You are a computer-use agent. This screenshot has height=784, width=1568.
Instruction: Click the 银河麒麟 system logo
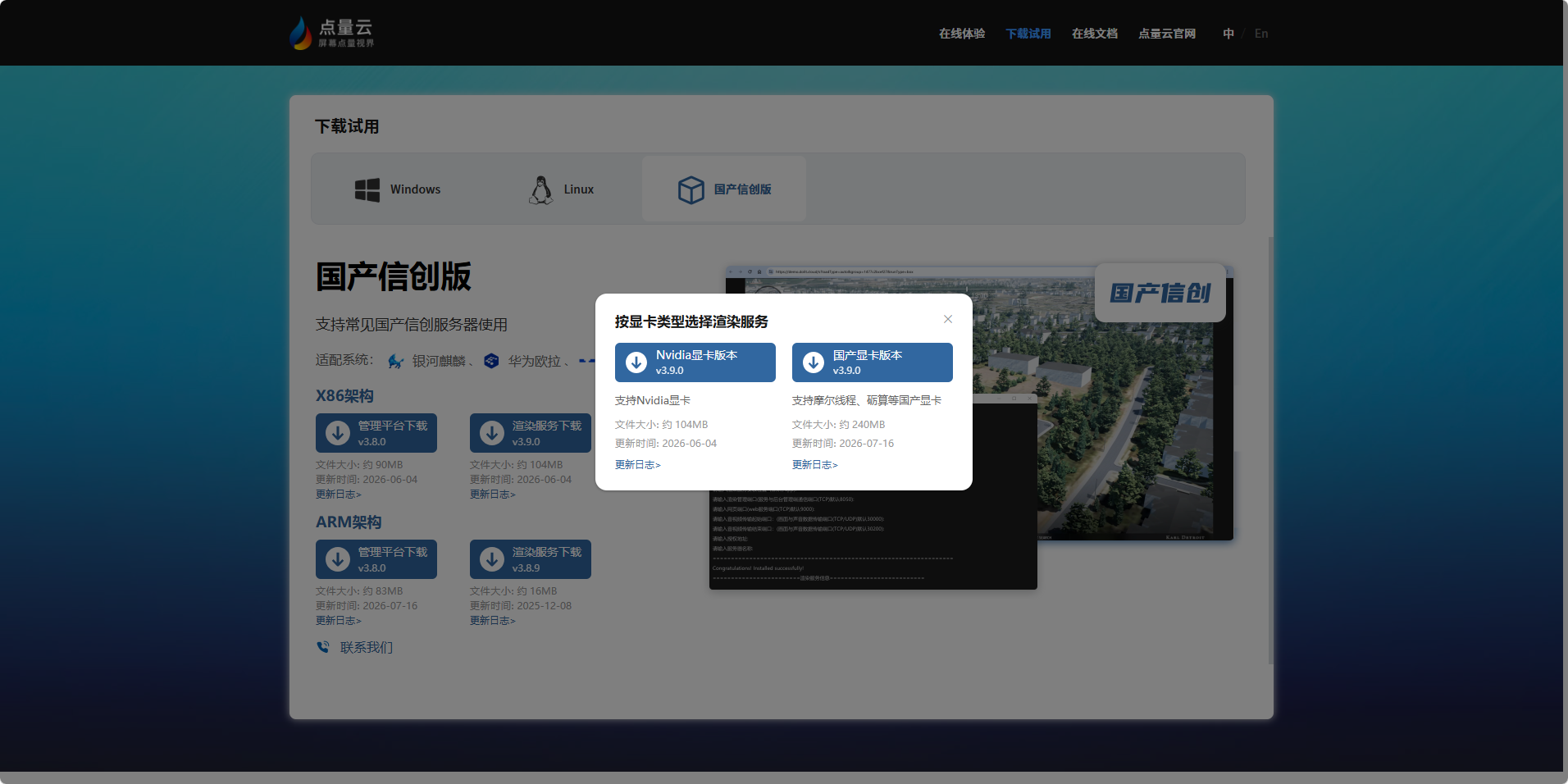coord(396,362)
